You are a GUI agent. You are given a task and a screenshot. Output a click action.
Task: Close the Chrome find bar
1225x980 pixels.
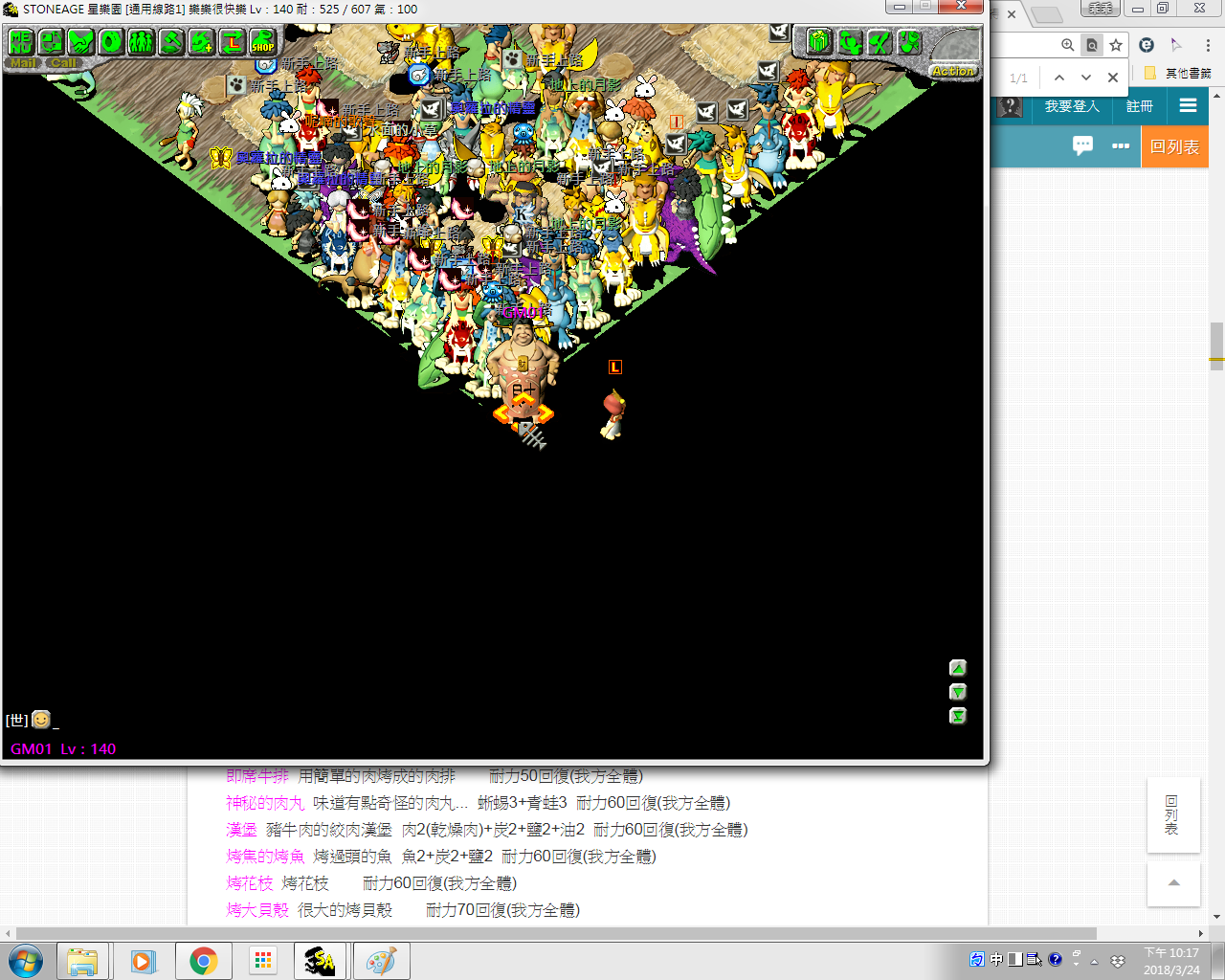[x=1113, y=78]
